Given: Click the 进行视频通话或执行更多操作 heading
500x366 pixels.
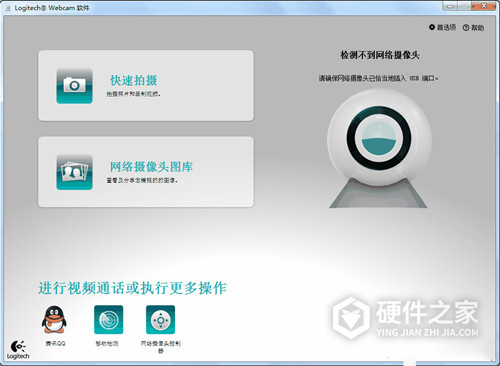Looking at the screenshot, I should [132, 288].
